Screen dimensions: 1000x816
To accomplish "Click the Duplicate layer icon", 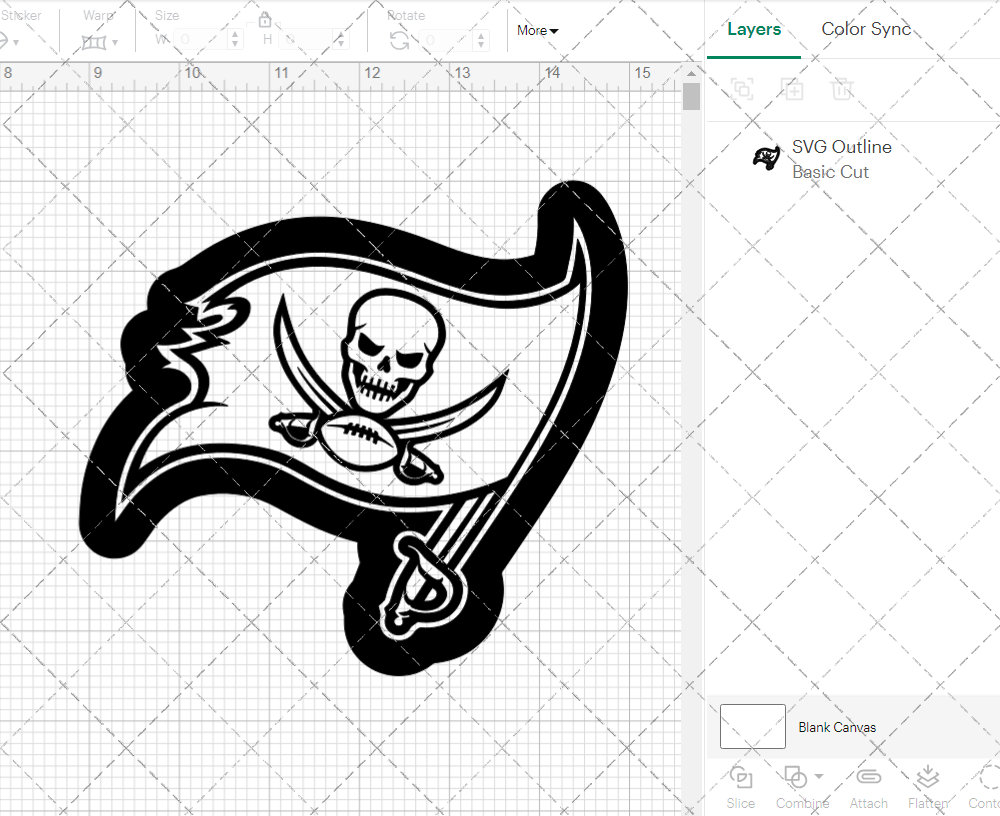I will point(793,89).
